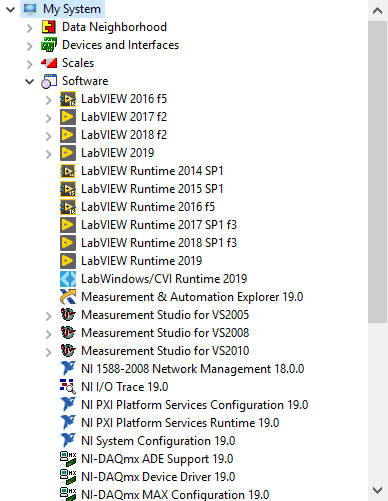
Task: Select the LabVIEW Runtime 2014 SP1 text
Action: (x=152, y=171)
